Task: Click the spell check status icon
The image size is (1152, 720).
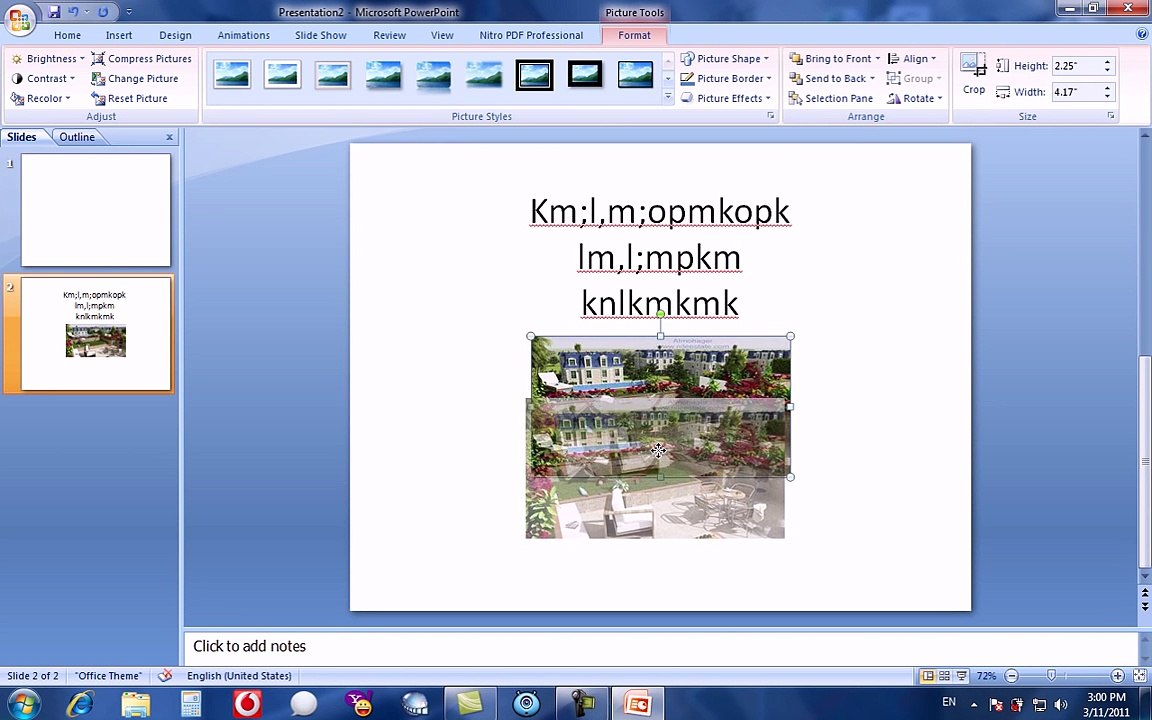Action: point(166,676)
